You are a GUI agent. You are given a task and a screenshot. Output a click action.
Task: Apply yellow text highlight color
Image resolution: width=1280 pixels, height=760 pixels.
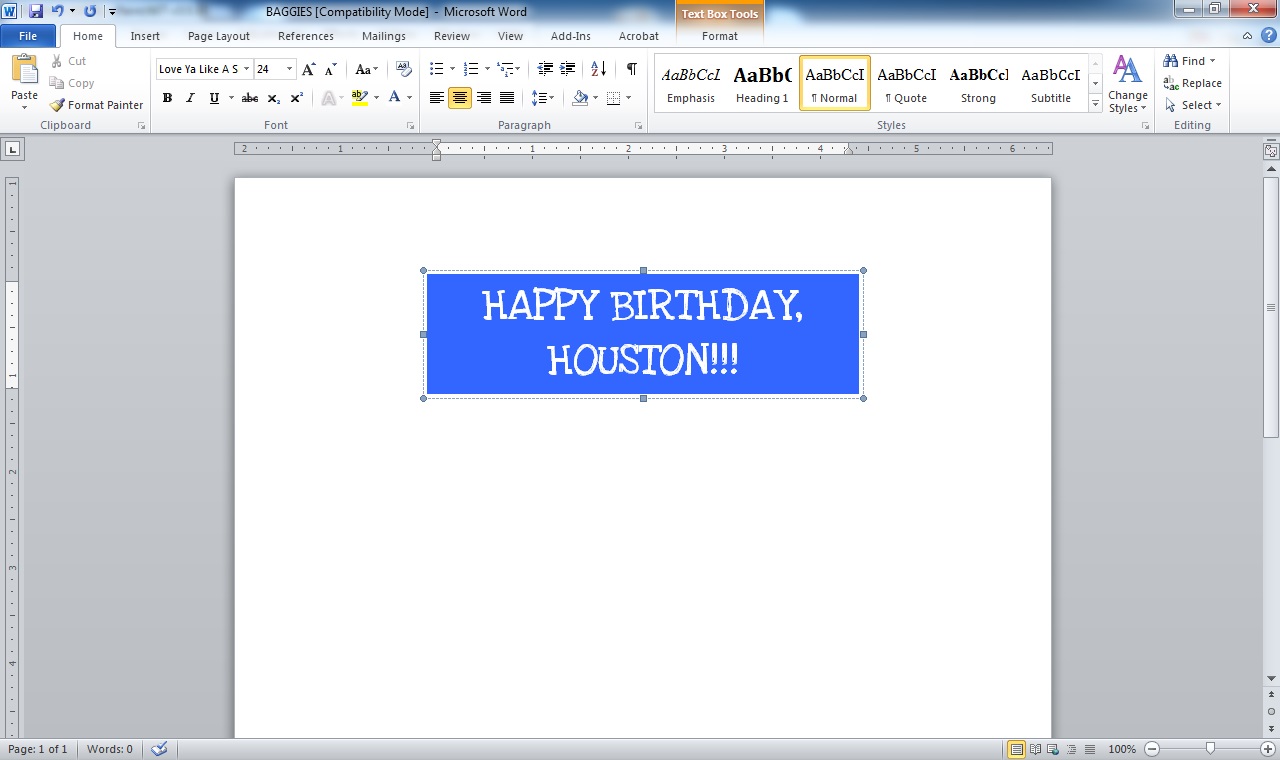360,98
